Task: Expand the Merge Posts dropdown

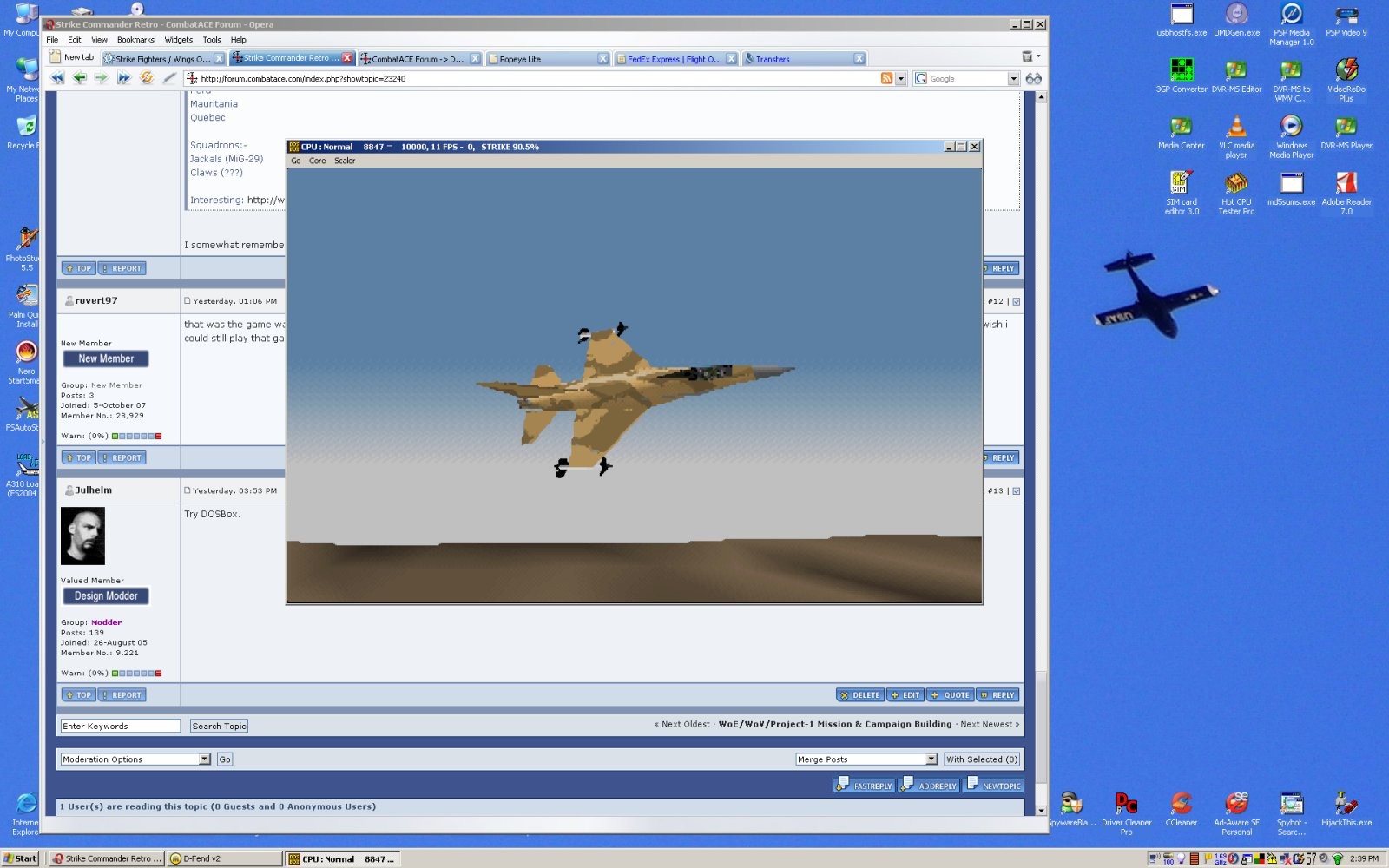Action: tap(931, 759)
